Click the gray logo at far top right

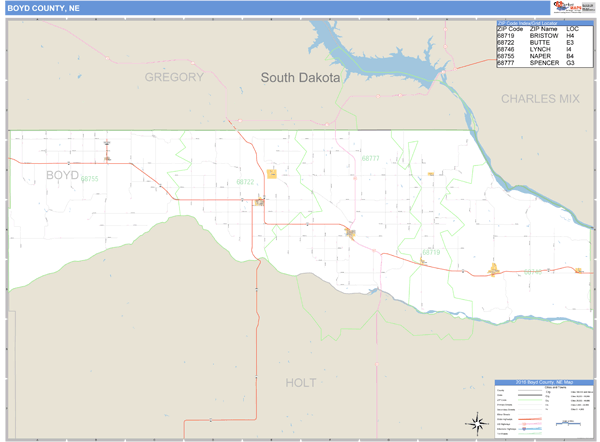pyautogui.click(x=588, y=7)
